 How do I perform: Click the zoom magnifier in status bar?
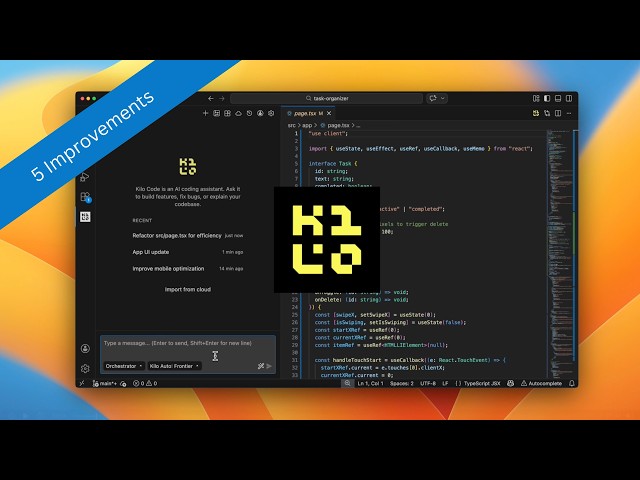[347, 383]
